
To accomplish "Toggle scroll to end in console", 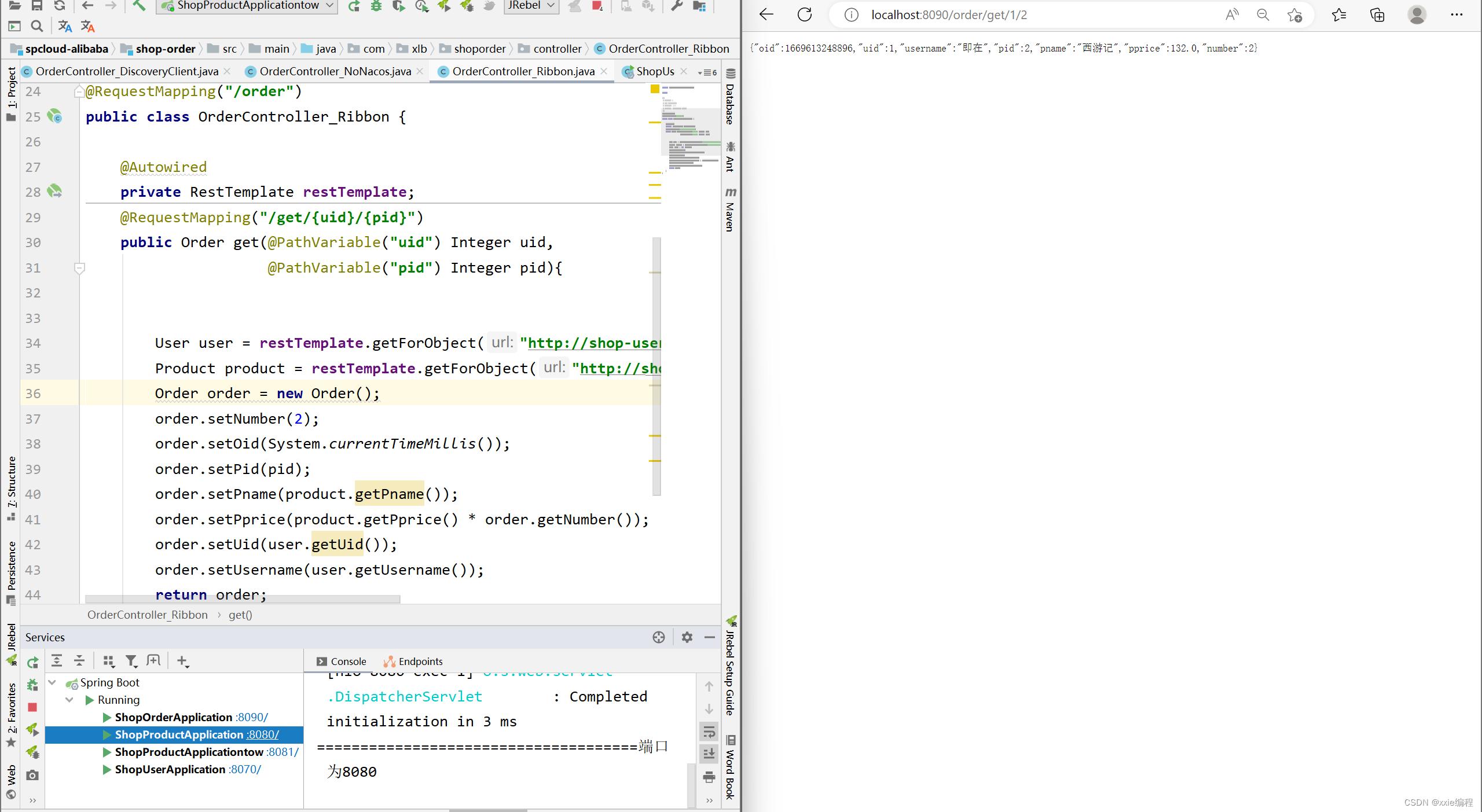I will [x=709, y=754].
